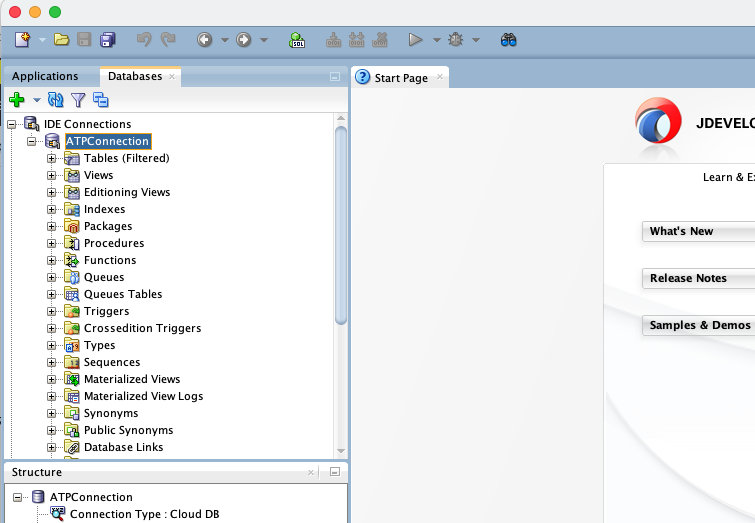Select the Types tree item
This screenshot has height=523, width=755.
click(100, 345)
